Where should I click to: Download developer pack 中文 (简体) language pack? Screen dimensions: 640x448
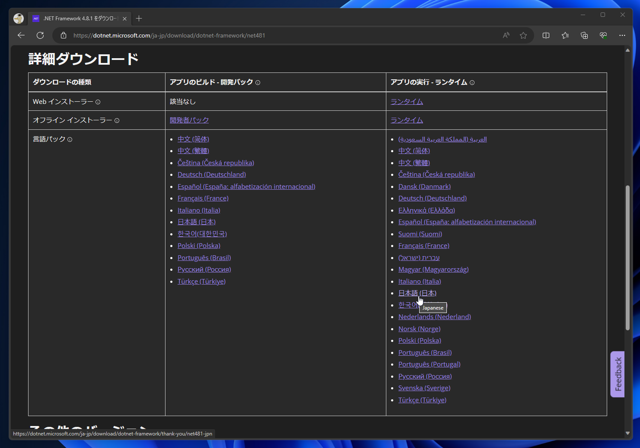(193, 139)
